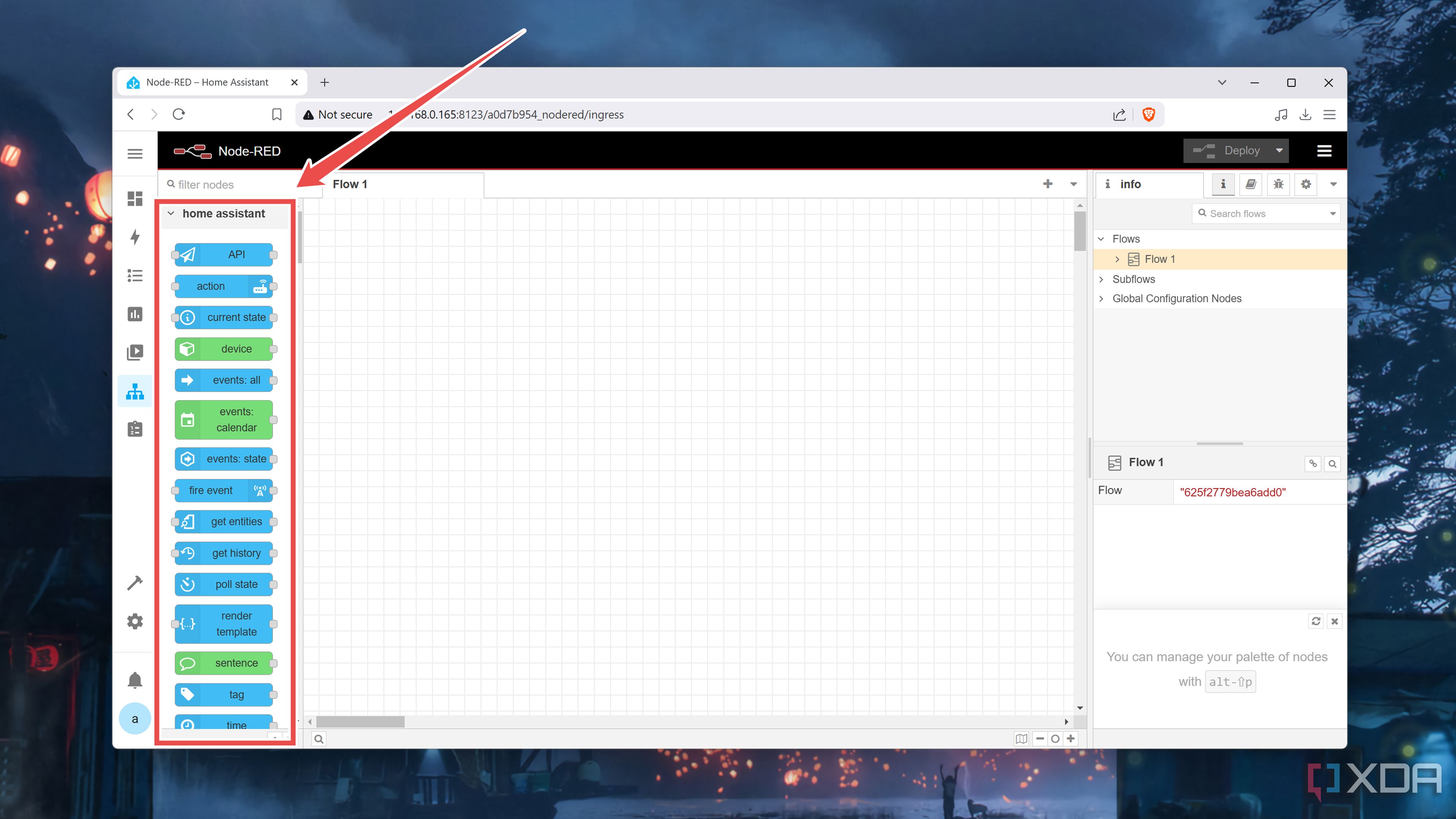The width and height of the screenshot is (1456, 819).
Task: Open the Deploy button dropdown arrow
Action: tap(1279, 151)
